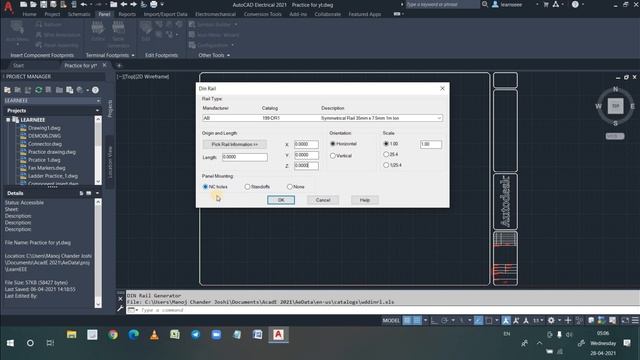Click the search magnifier icon in title bar
Viewport: 640px width, 360px height.
[x=484, y=4]
